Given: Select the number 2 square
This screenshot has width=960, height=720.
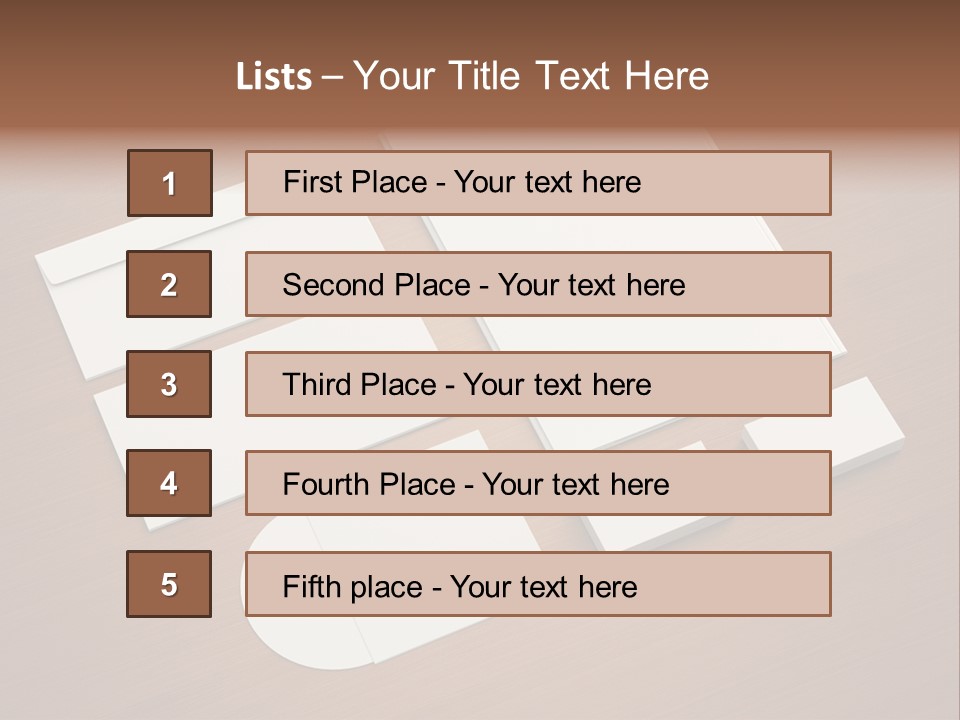Looking at the screenshot, I should click(169, 284).
